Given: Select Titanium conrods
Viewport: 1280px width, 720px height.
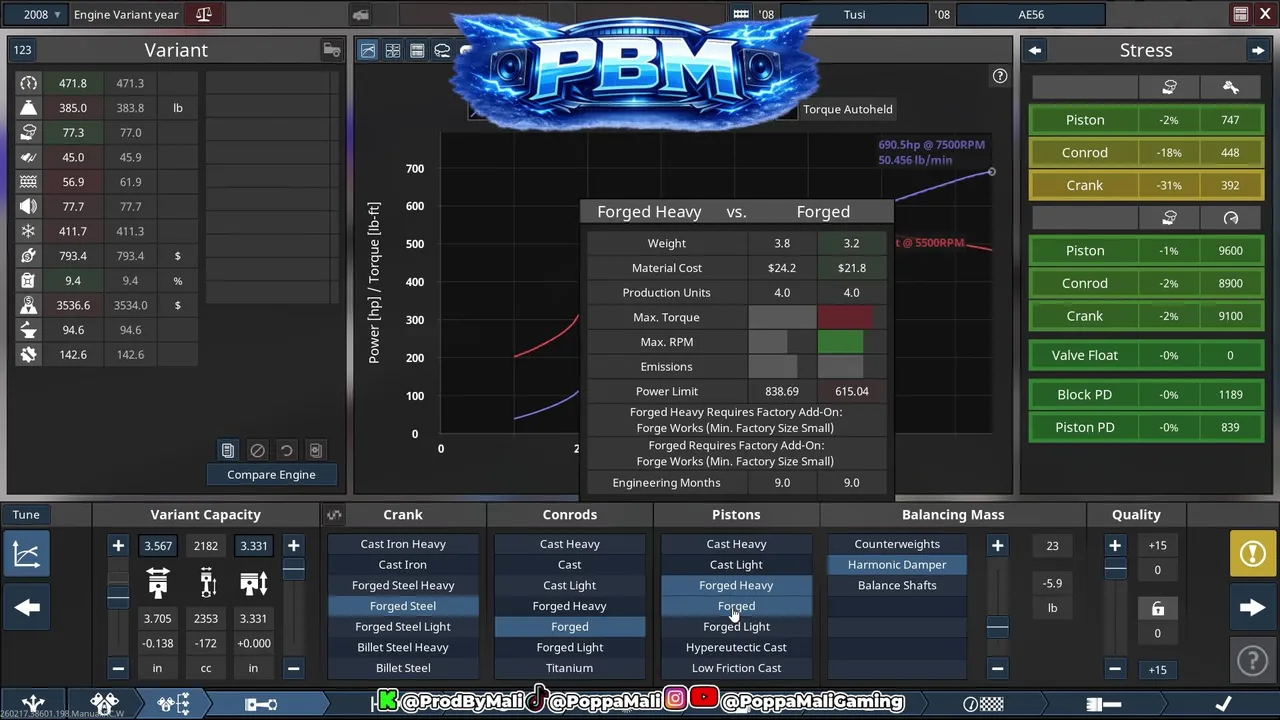Looking at the screenshot, I should pos(569,668).
